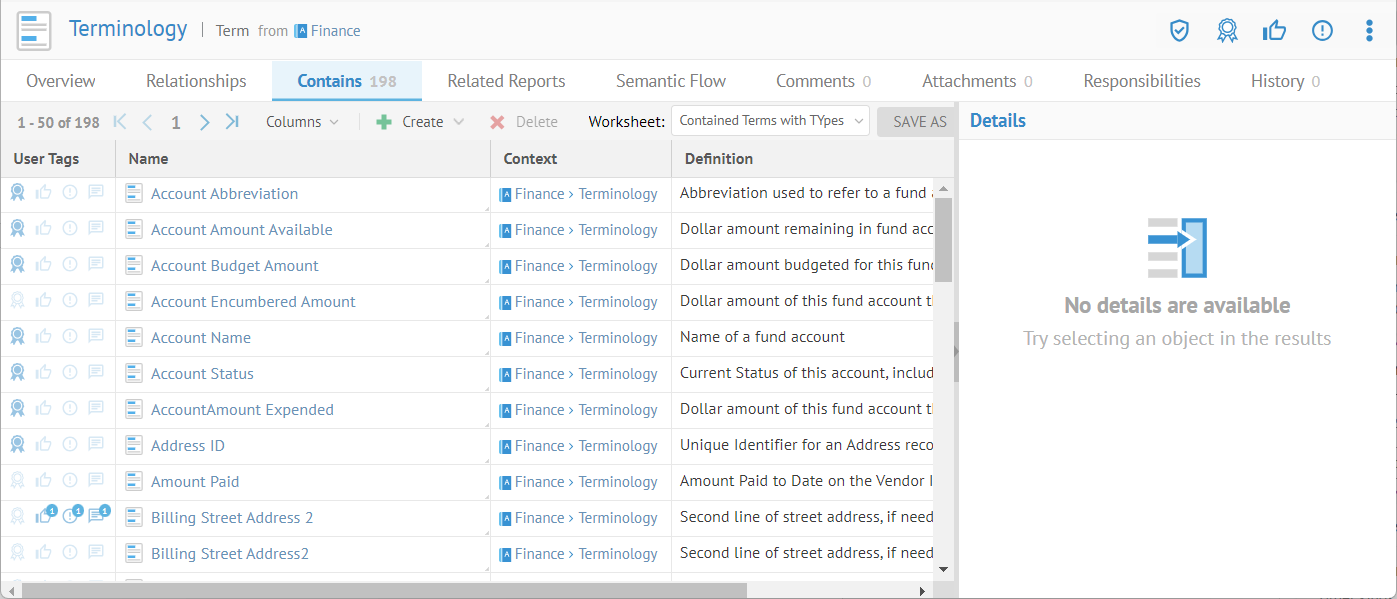Click the thumbs-up endorse icon in header
1397x599 pixels.
[x=1274, y=31]
